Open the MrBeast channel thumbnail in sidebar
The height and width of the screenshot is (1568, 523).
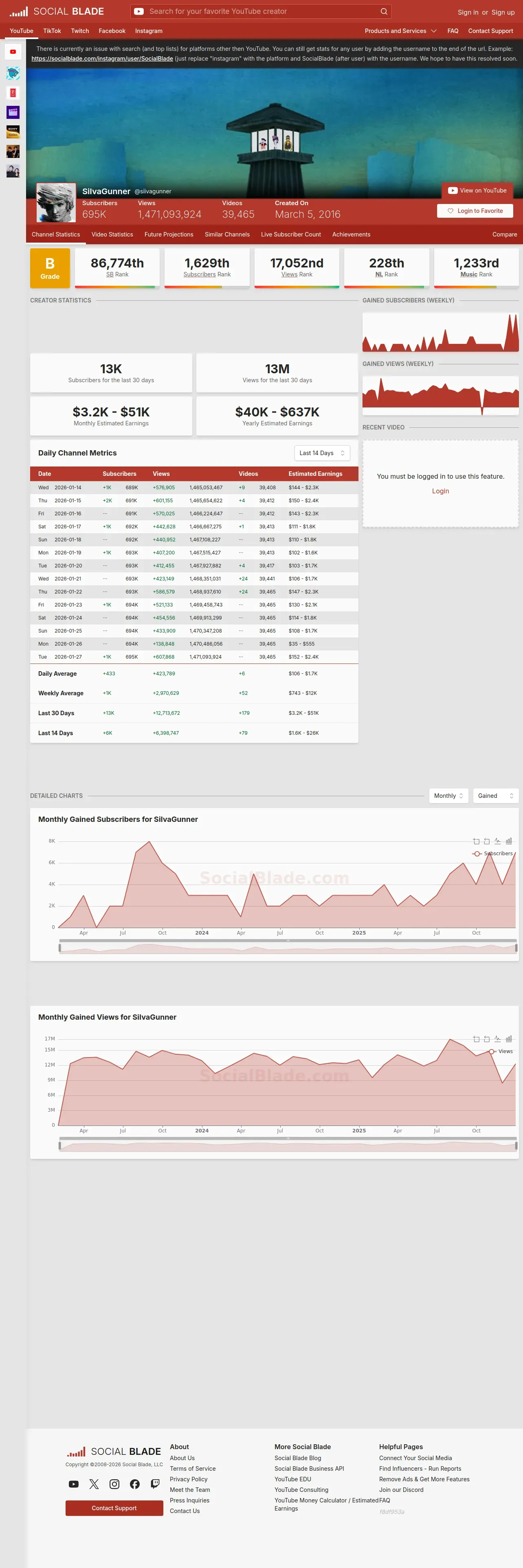point(13,73)
